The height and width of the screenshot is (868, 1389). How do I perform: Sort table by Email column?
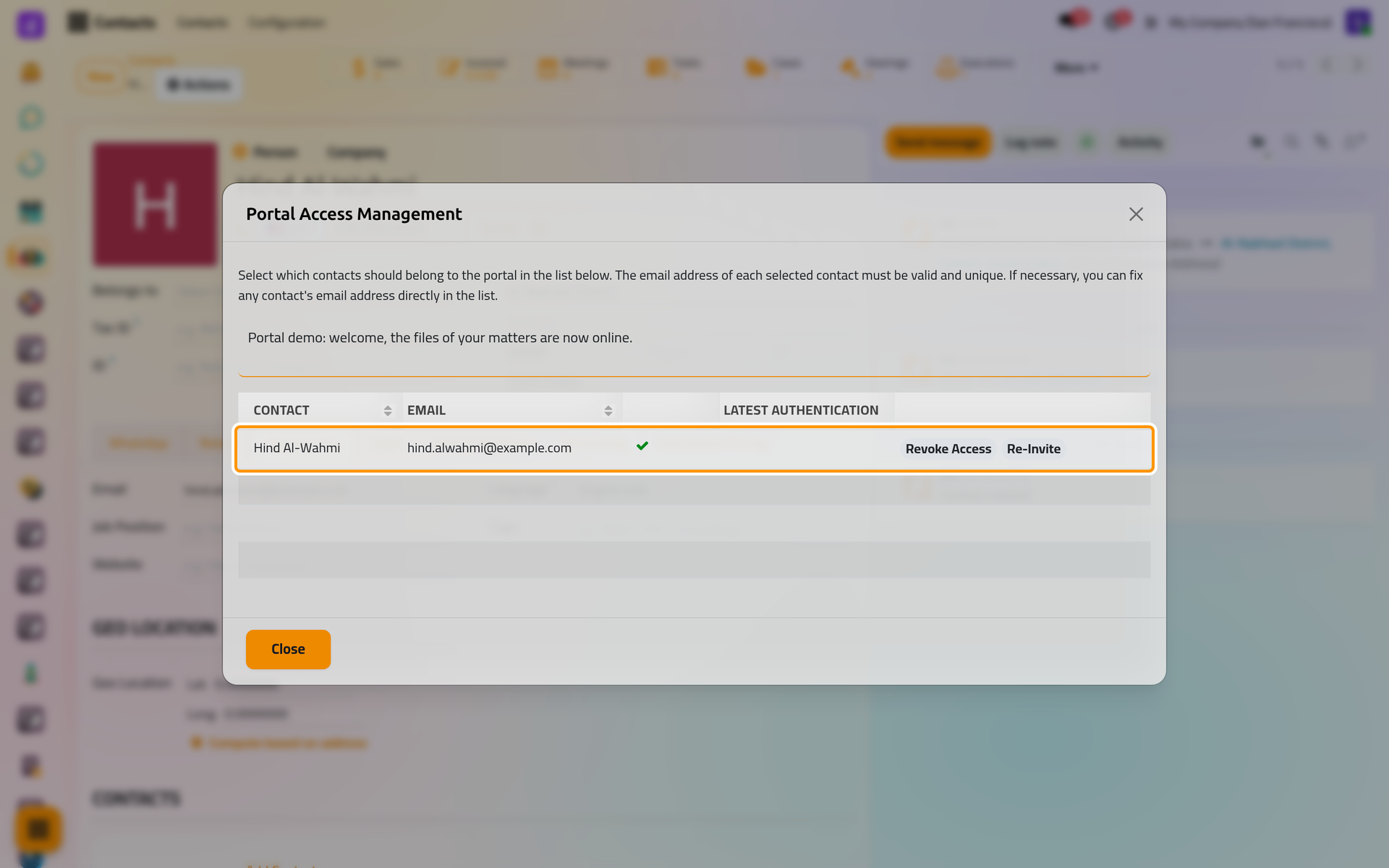[511, 410]
